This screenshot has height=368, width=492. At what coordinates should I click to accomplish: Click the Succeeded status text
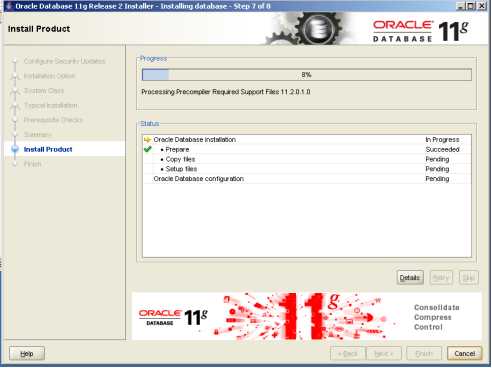pyautogui.click(x=442, y=149)
